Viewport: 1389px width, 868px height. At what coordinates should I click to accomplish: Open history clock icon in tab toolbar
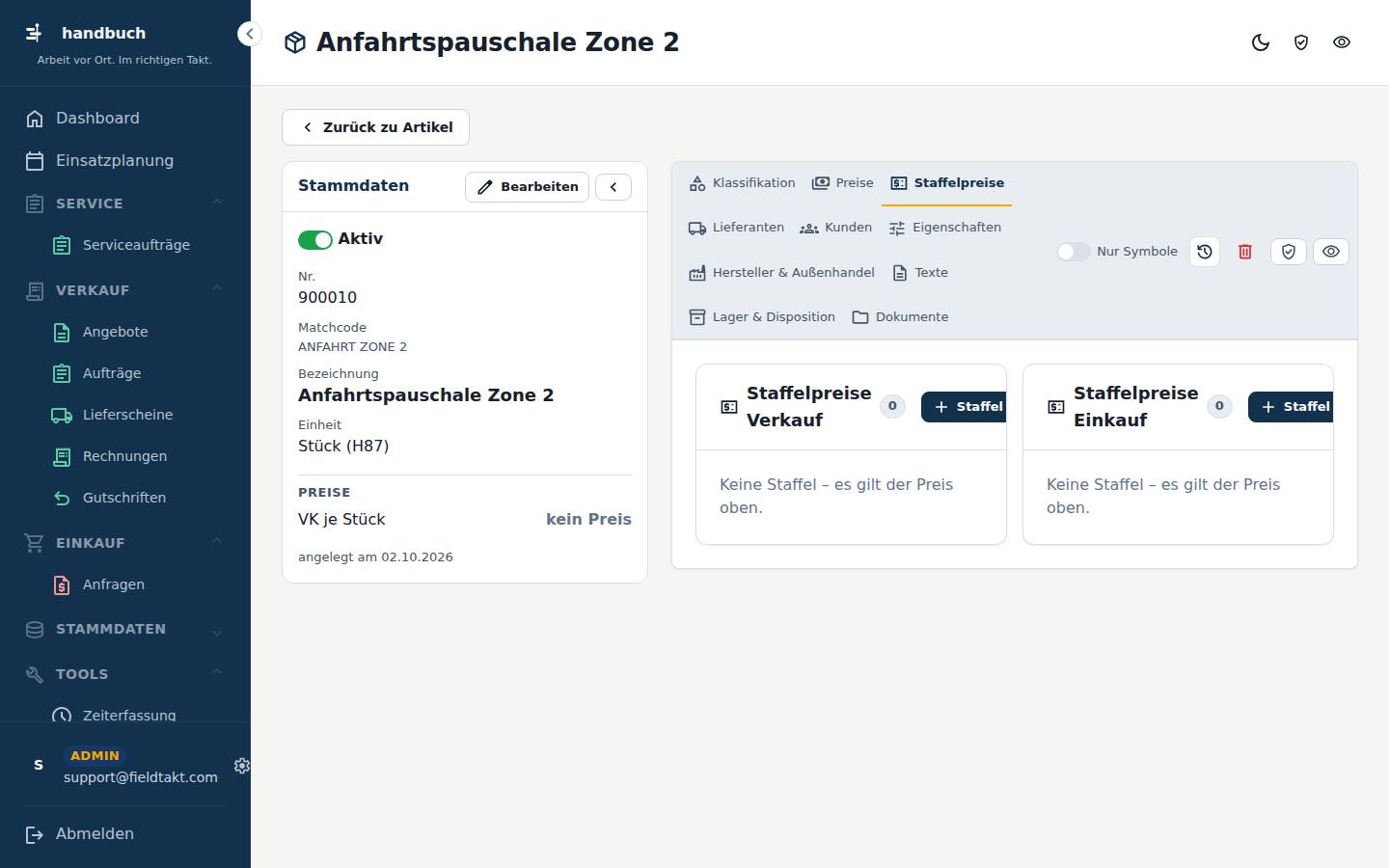1205,252
